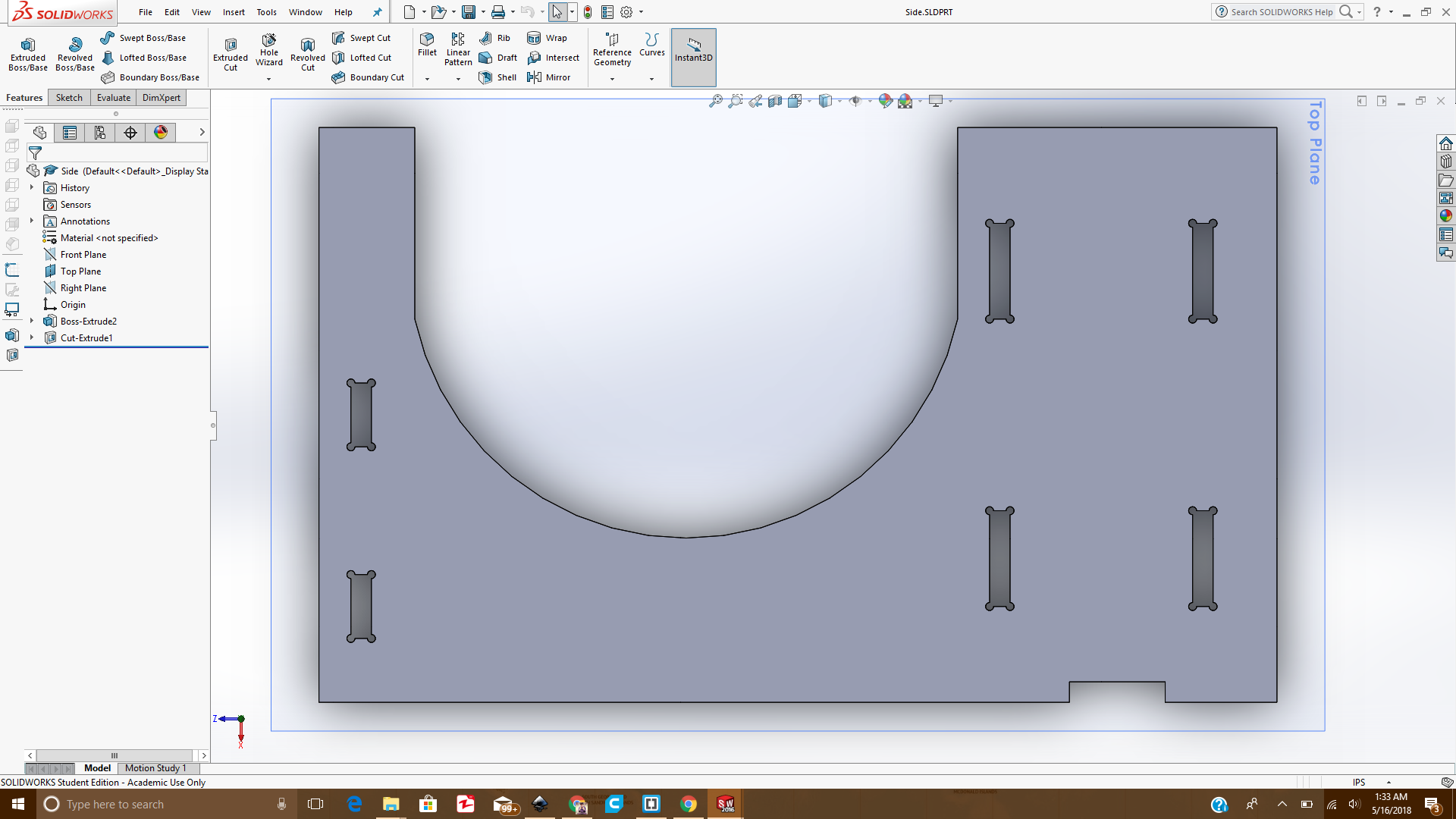This screenshot has width=1456, height=819.
Task: Pin the SOLIDWORKS menu bar
Action: (377, 12)
